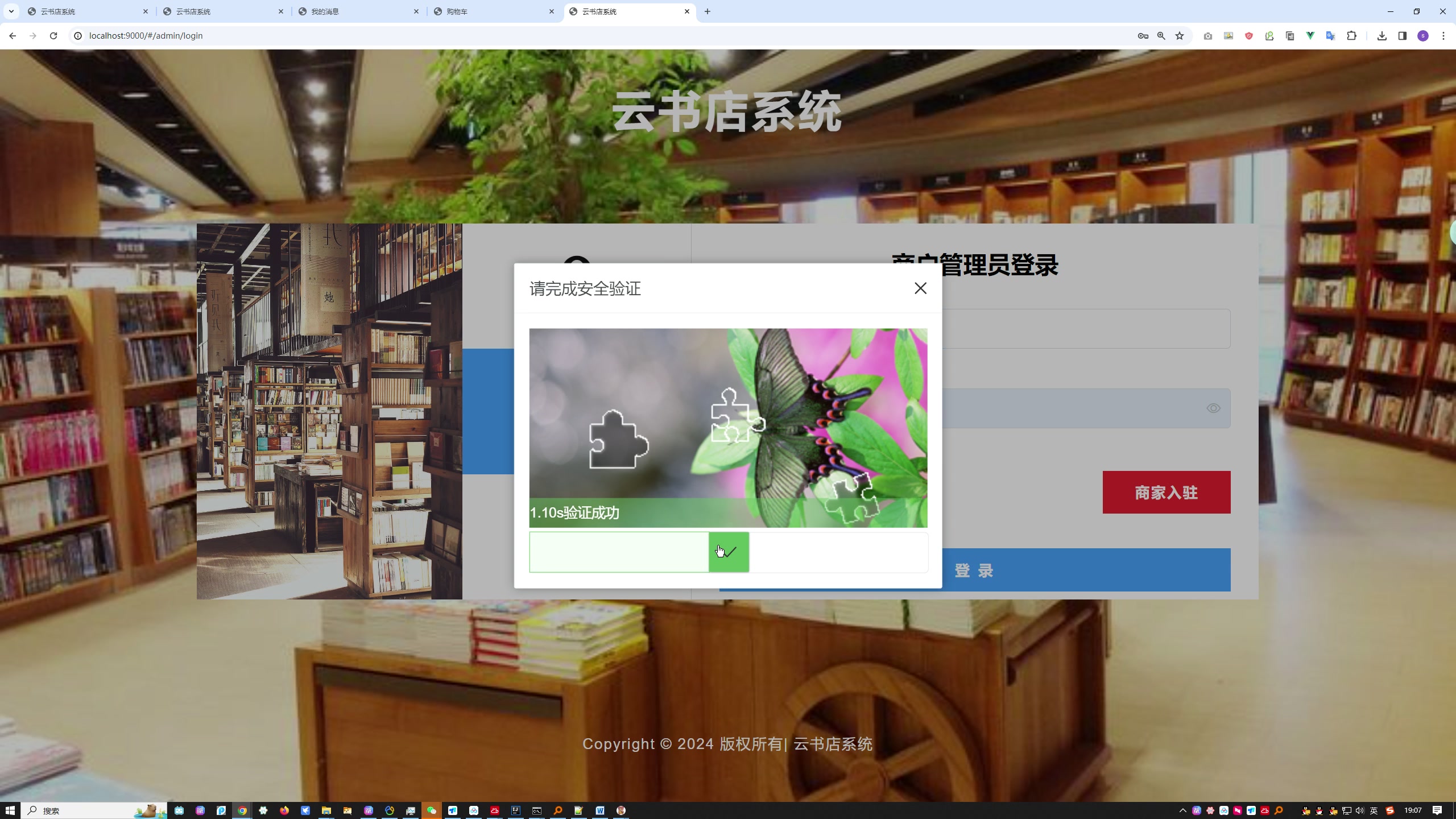Click the butterfly captcha puzzle image

pos(728,428)
